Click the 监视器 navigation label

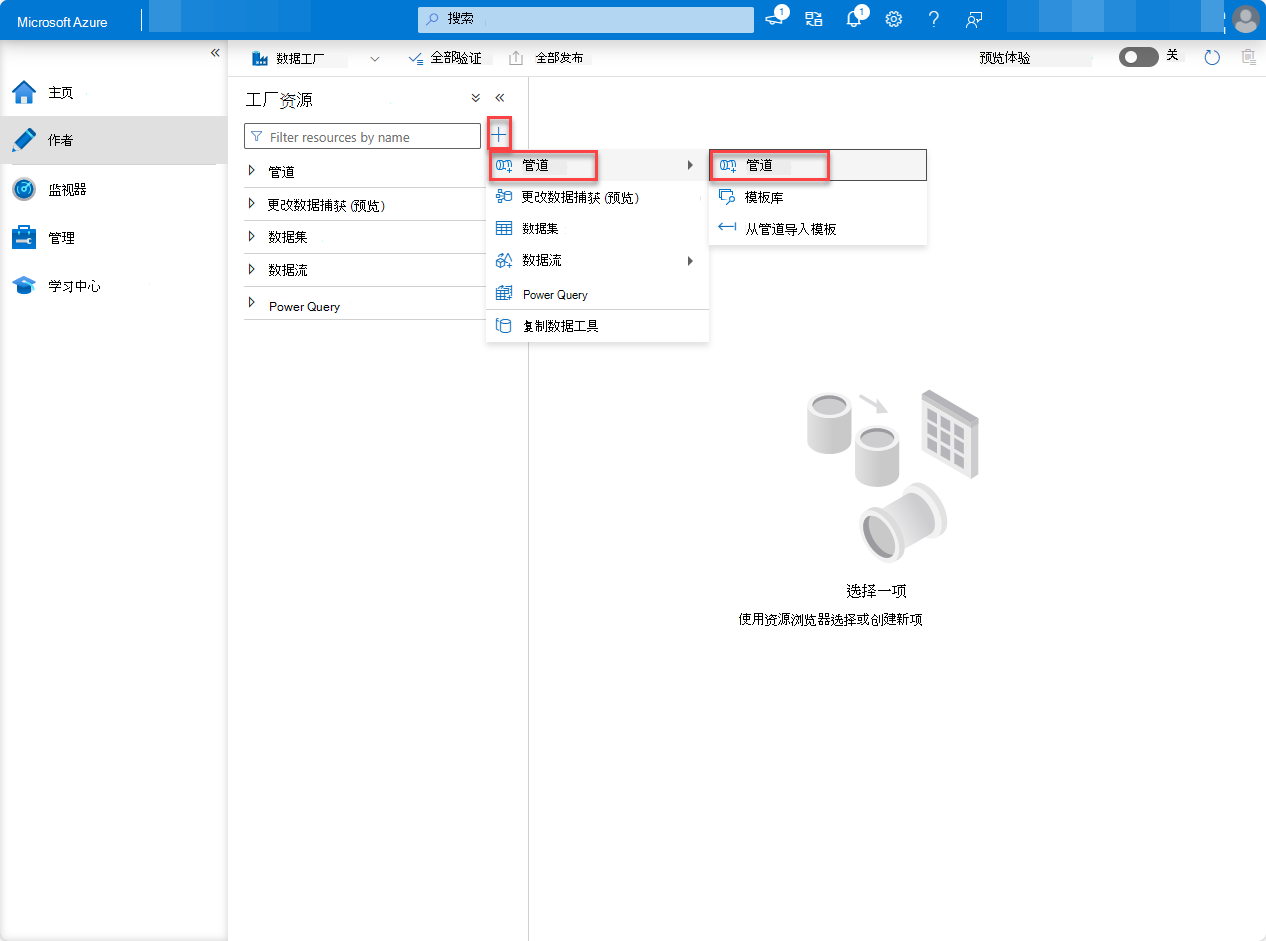[x=68, y=189]
